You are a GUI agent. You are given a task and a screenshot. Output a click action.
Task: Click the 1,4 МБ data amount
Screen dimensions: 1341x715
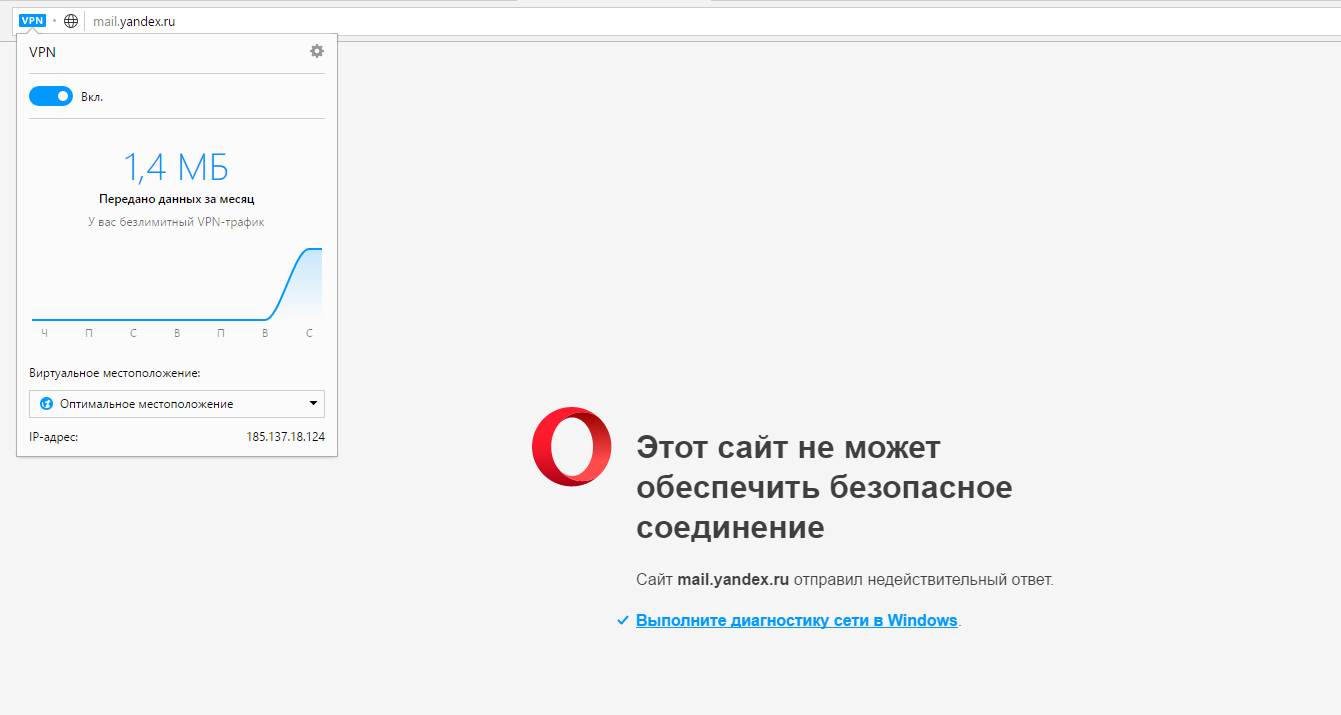click(177, 166)
